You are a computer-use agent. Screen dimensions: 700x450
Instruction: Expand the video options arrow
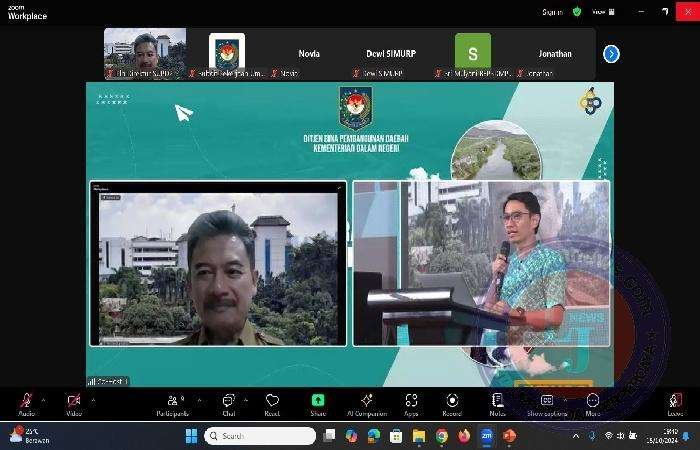[92, 399]
